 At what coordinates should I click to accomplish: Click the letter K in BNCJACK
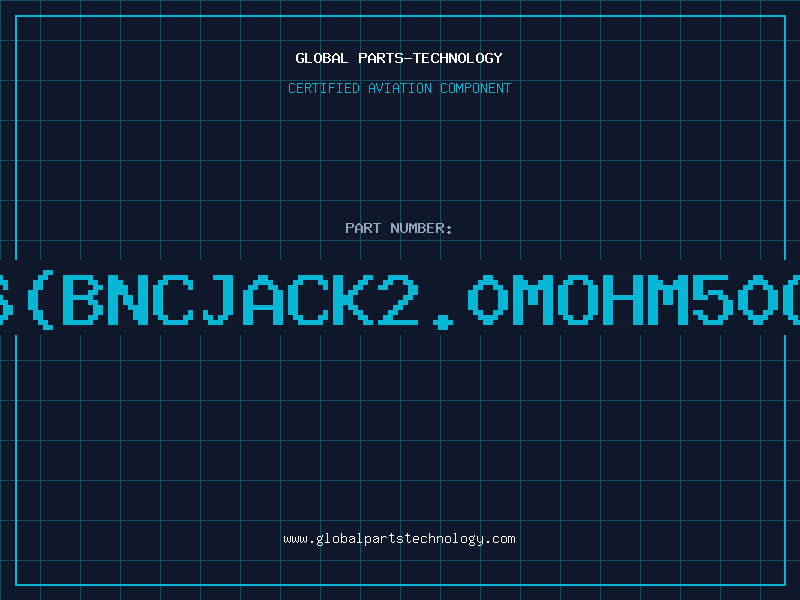[353, 299]
